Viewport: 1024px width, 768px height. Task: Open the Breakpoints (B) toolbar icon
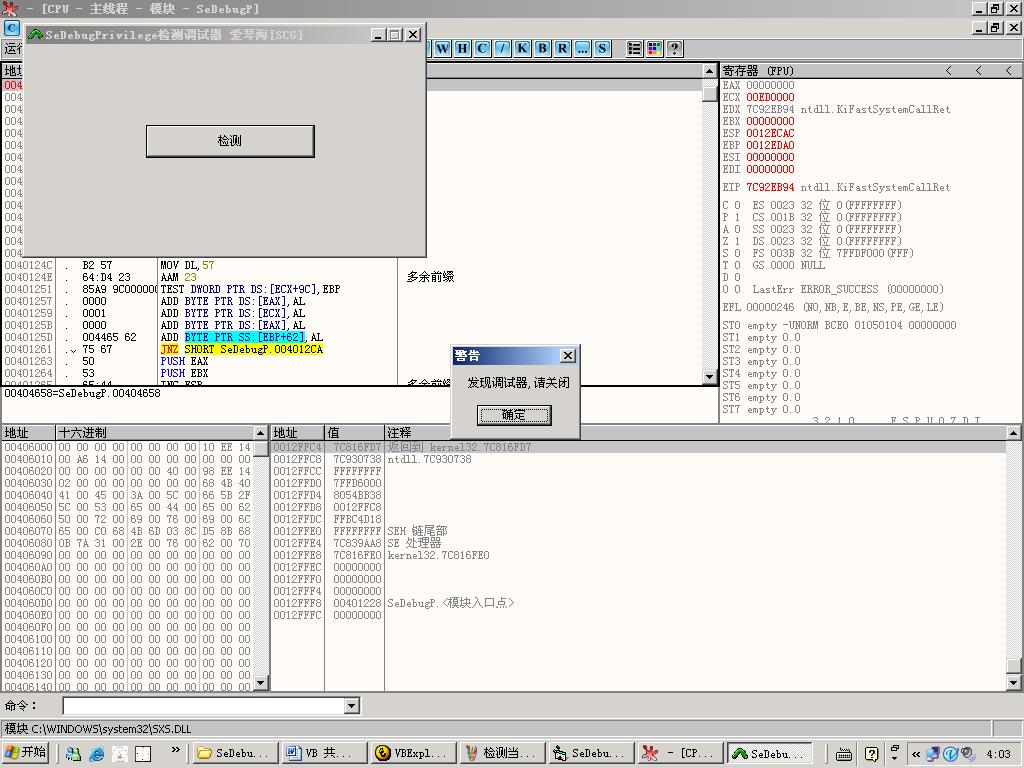tap(542, 48)
